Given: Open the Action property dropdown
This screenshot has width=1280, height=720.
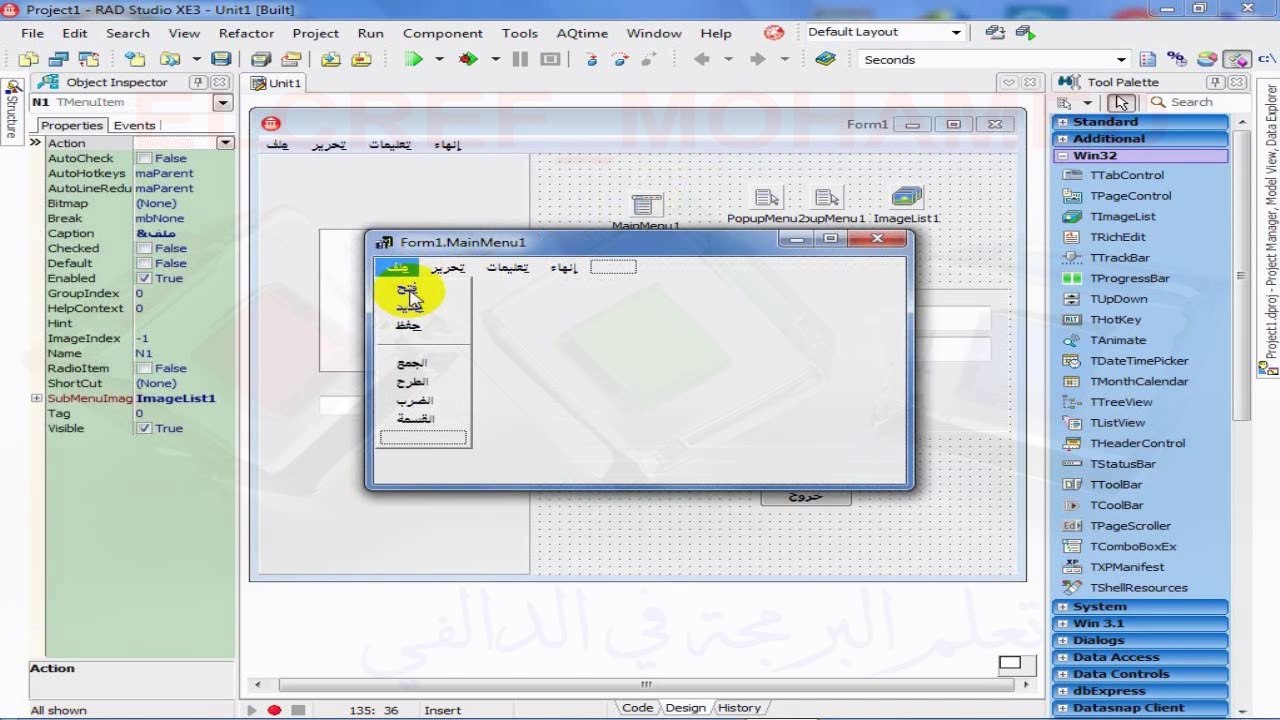Looking at the screenshot, I should (225, 143).
